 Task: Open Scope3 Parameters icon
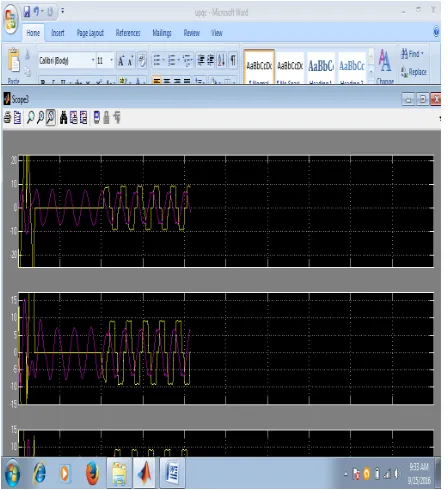[17, 118]
